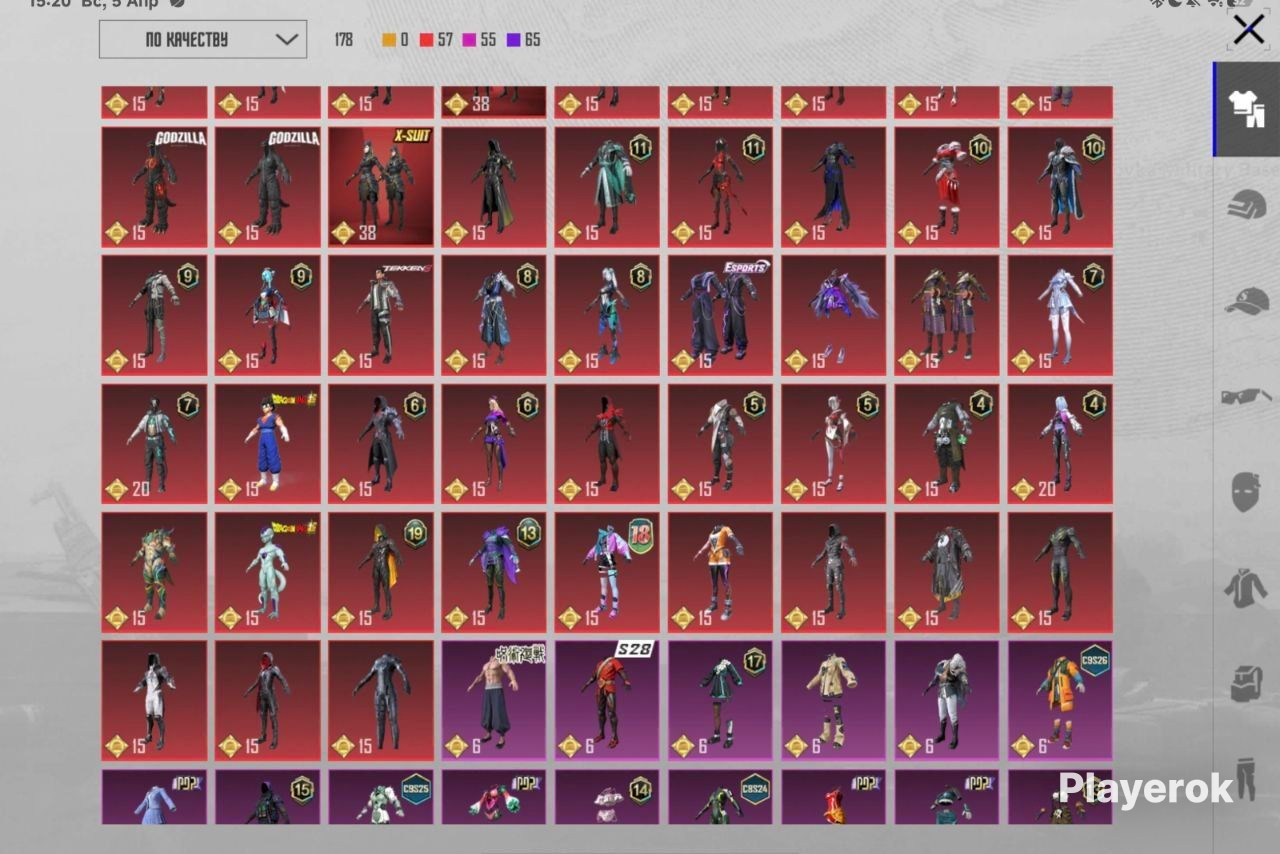The image size is (1280, 854).
Task: Select the outfit with the 14 badge
Action: pyautogui.click(x=607, y=797)
